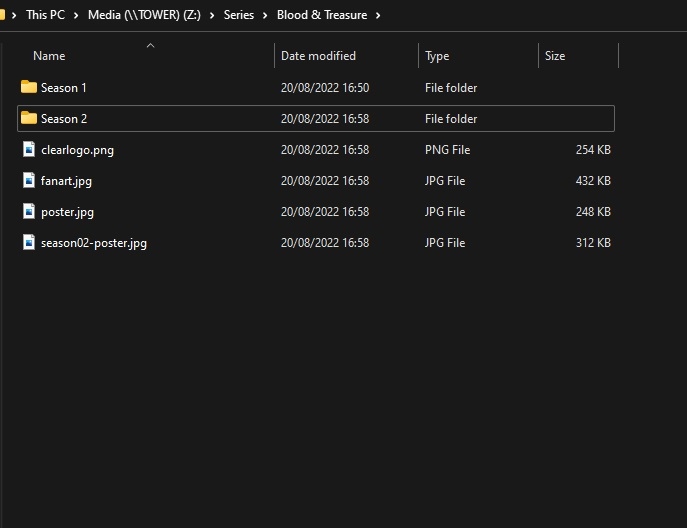This screenshot has width=687, height=528.
Task: Sort files by Name column header
Action: 49,56
